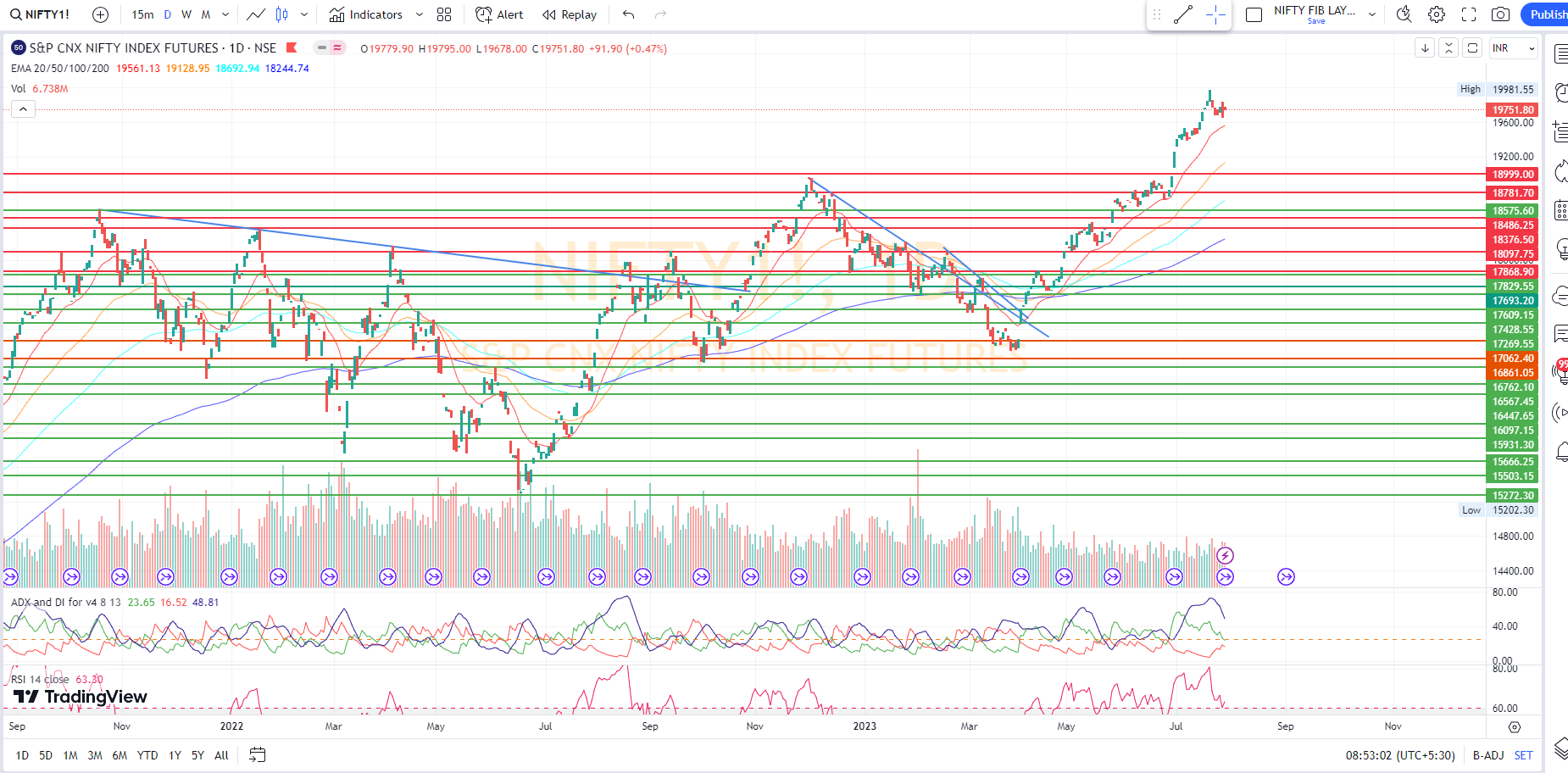Open the Indicators dialog
1568x773 pixels.
[366, 14]
